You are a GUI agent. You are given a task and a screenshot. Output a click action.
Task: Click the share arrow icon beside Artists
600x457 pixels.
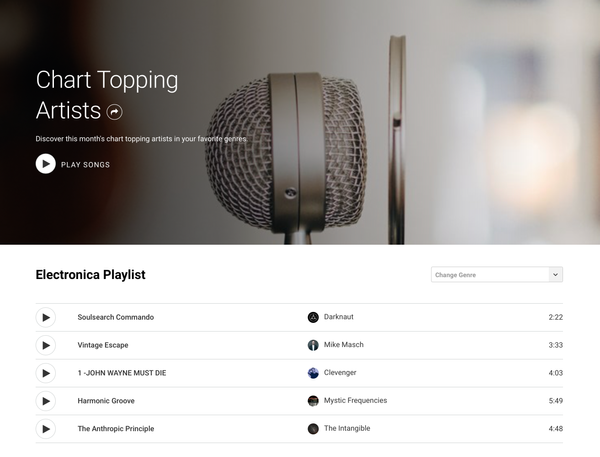[114, 112]
